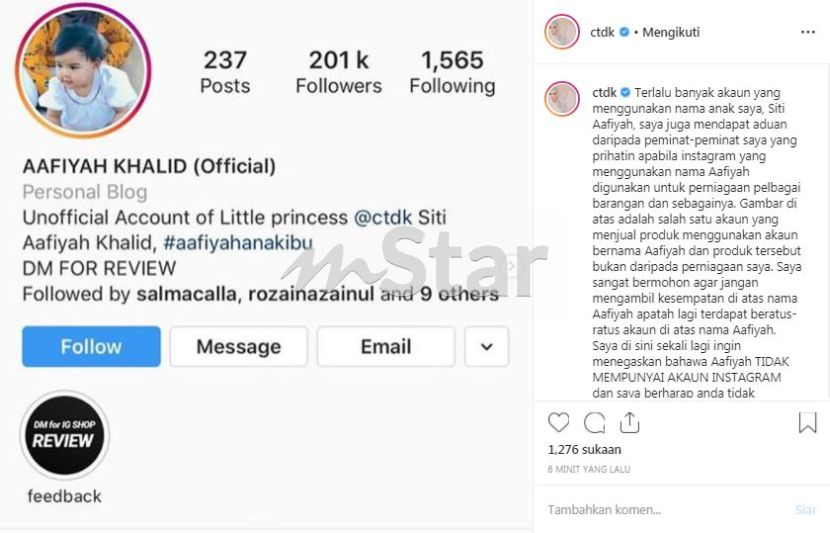830x533 pixels.
Task: Save post with the bookmark icon
Action: point(807,423)
